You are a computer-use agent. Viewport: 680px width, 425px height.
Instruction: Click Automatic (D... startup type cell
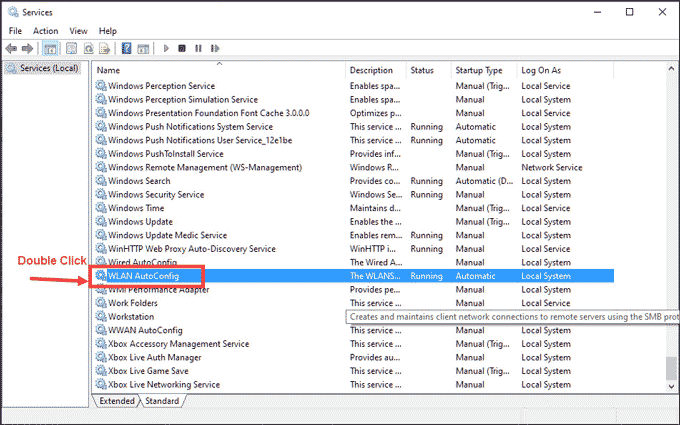click(484, 181)
